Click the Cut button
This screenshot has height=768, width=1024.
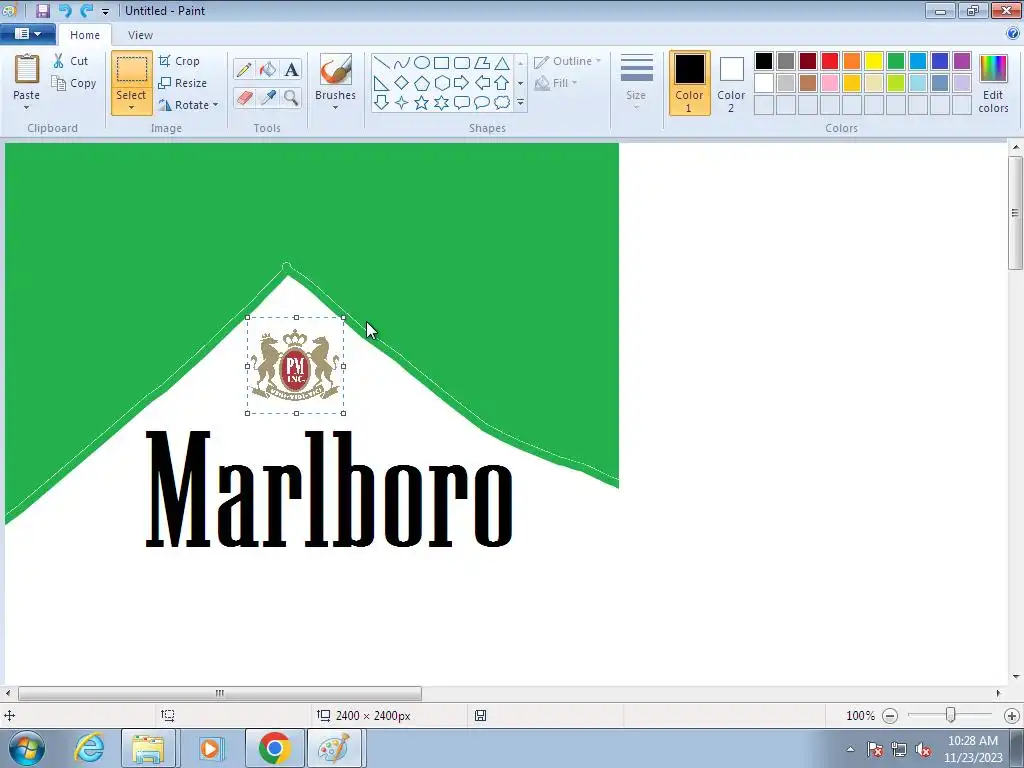coord(71,61)
